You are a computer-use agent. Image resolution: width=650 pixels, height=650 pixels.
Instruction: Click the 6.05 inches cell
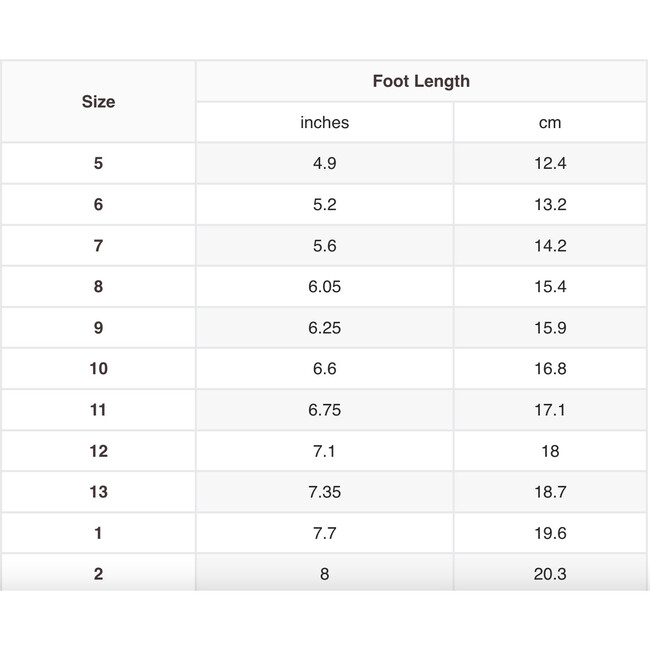point(324,287)
